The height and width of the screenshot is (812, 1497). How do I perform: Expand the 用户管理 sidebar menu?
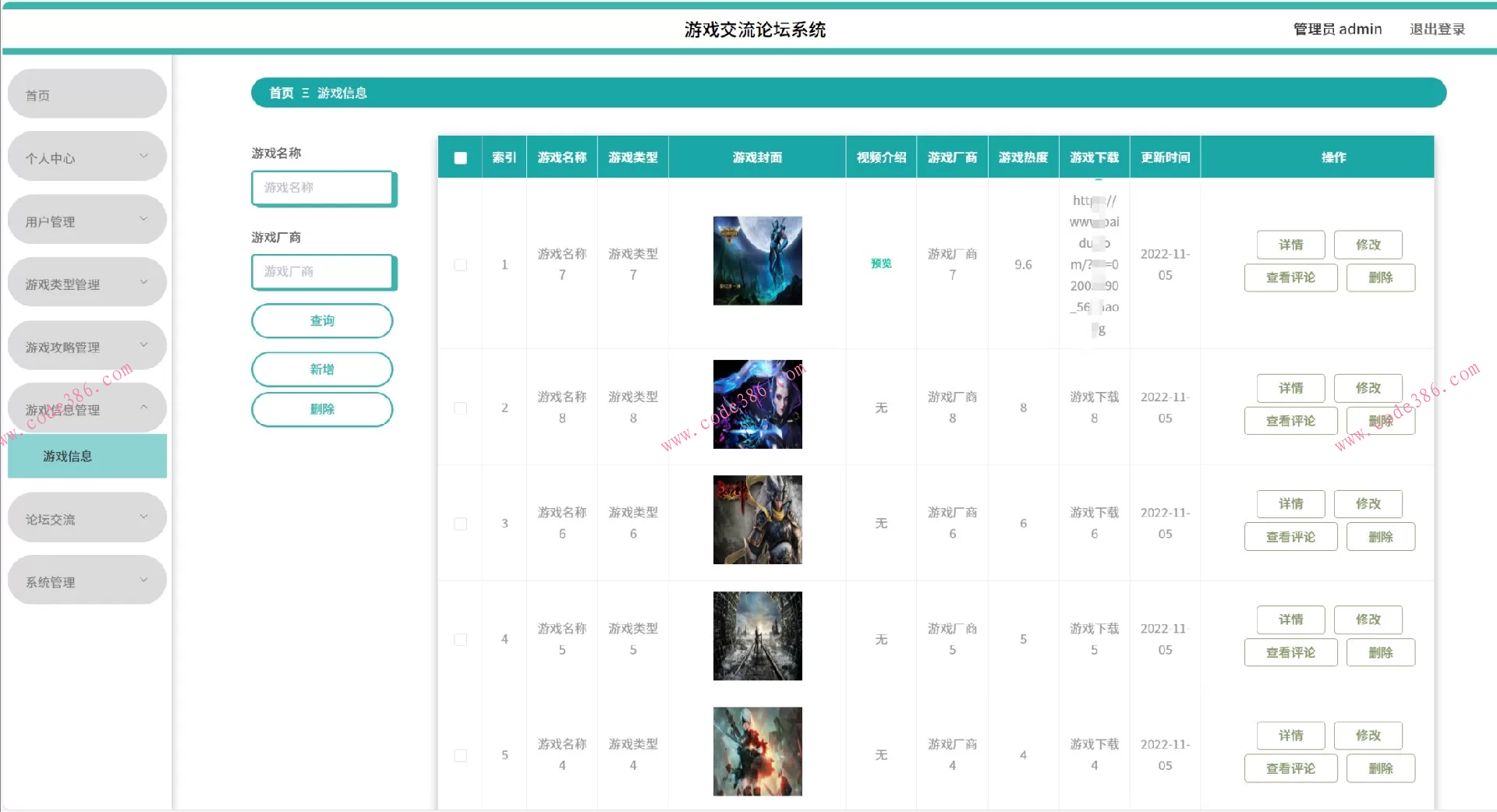87,219
